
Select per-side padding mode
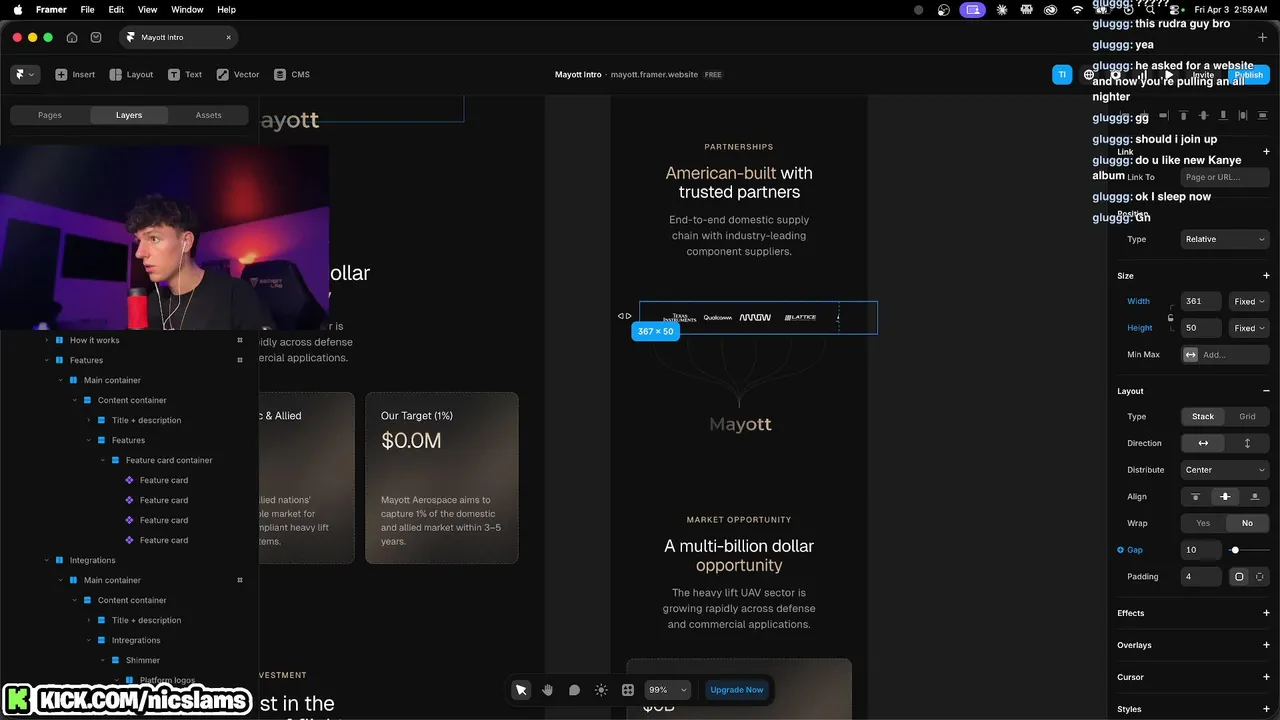pyautogui.click(x=1259, y=577)
